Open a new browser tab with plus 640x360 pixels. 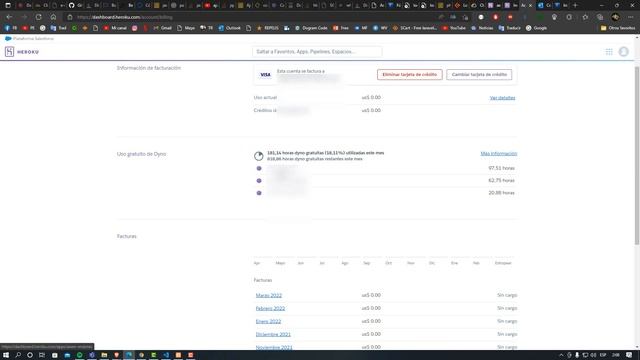coord(575,5)
